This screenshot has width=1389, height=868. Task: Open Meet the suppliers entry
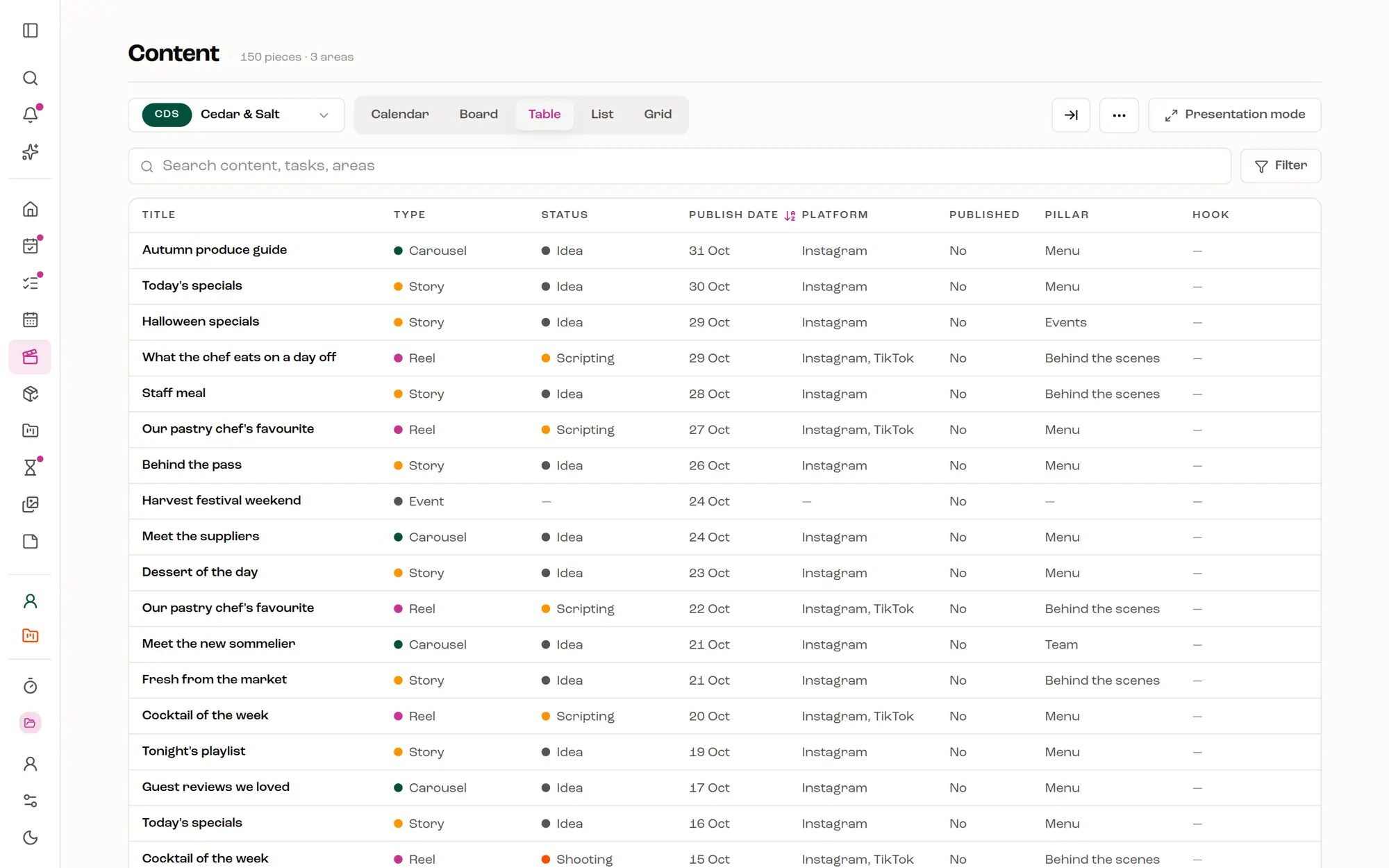[200, 536]
